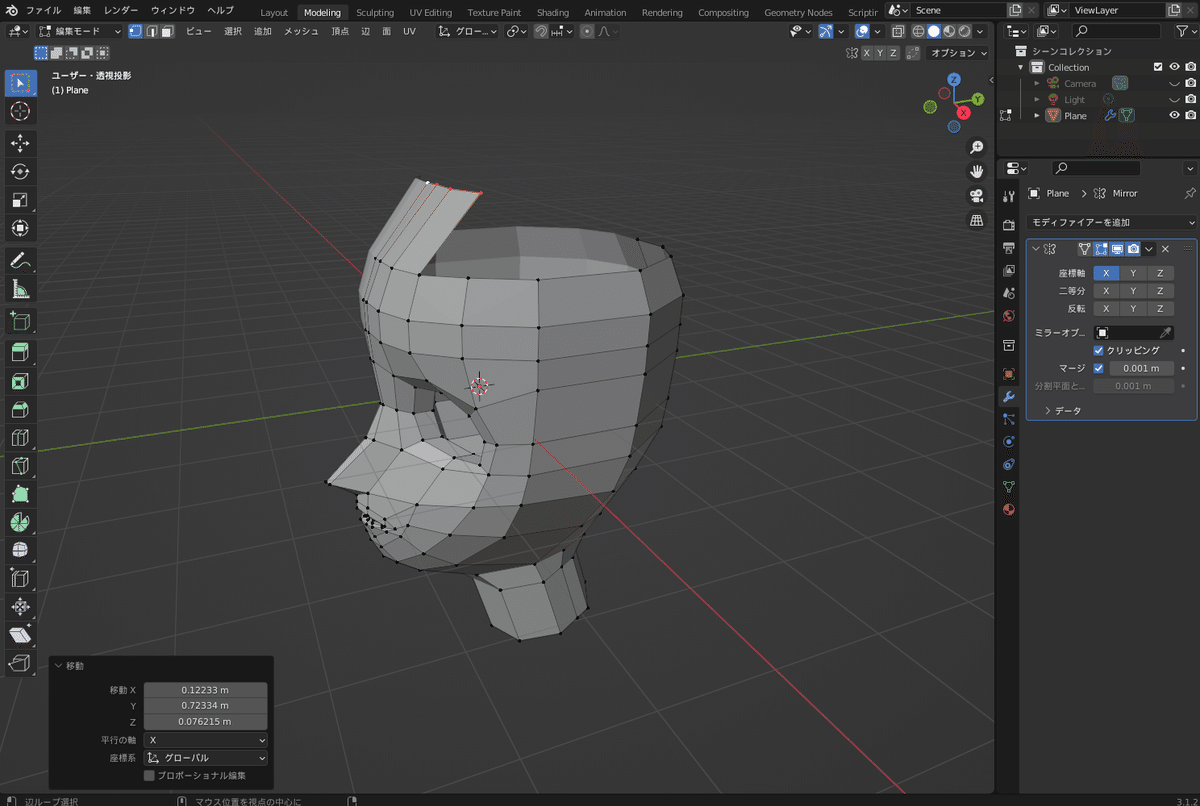Select the Transform tool
The height and width of the screenshot is (806, 1200).
point(20,229)
